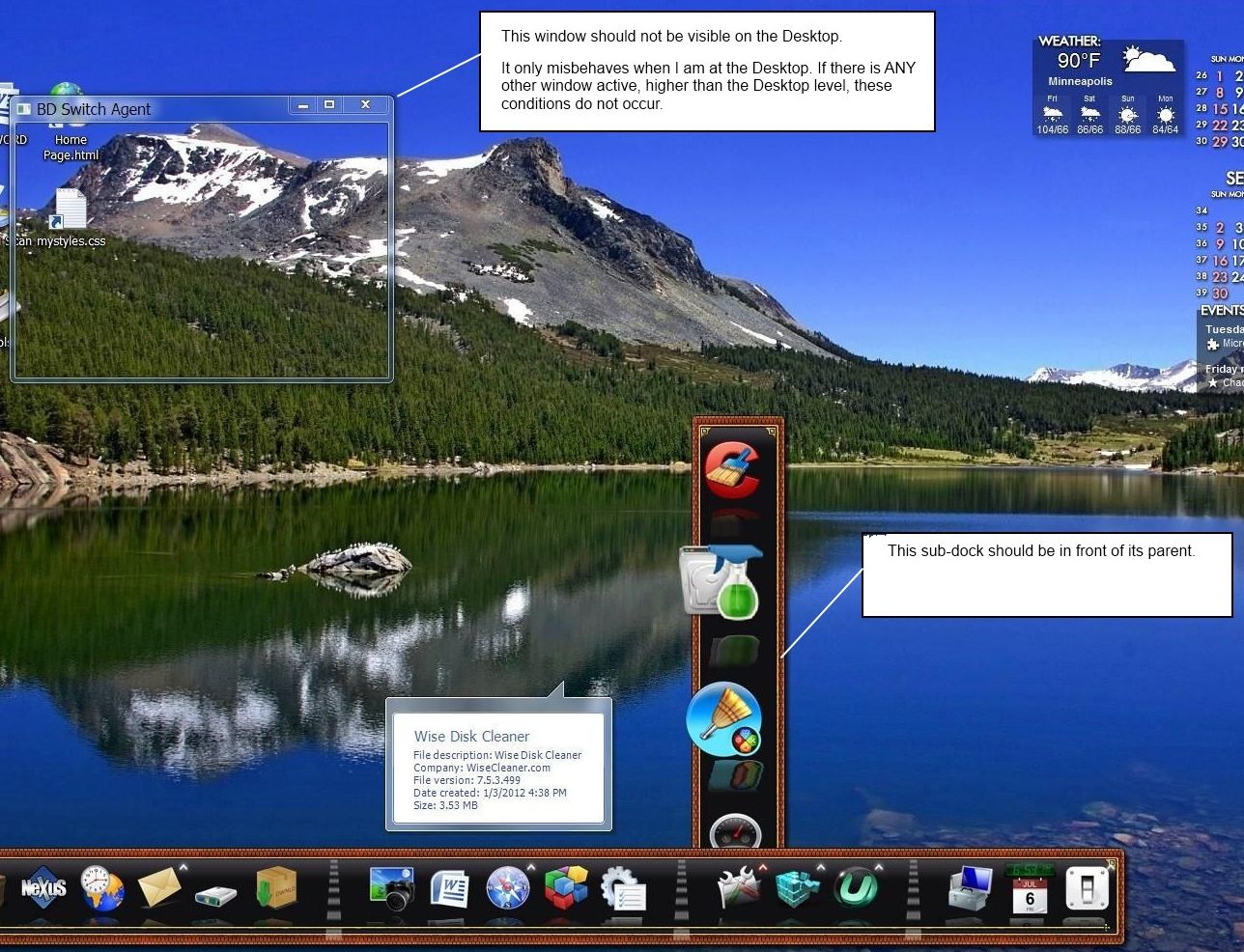Click the clock and globe dock icon

[x=100, y=888]
